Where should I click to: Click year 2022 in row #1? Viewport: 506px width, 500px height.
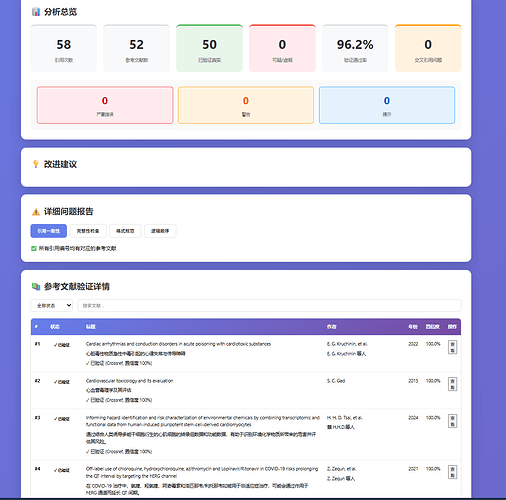click(x=413, y=344)
